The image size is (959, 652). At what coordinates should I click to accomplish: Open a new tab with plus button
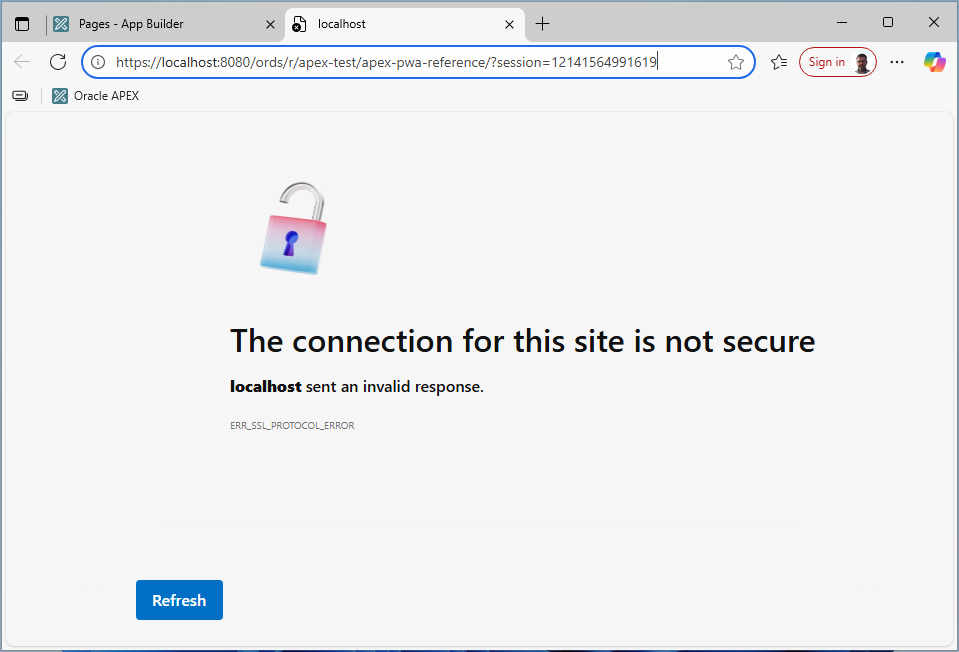point(542,24)
